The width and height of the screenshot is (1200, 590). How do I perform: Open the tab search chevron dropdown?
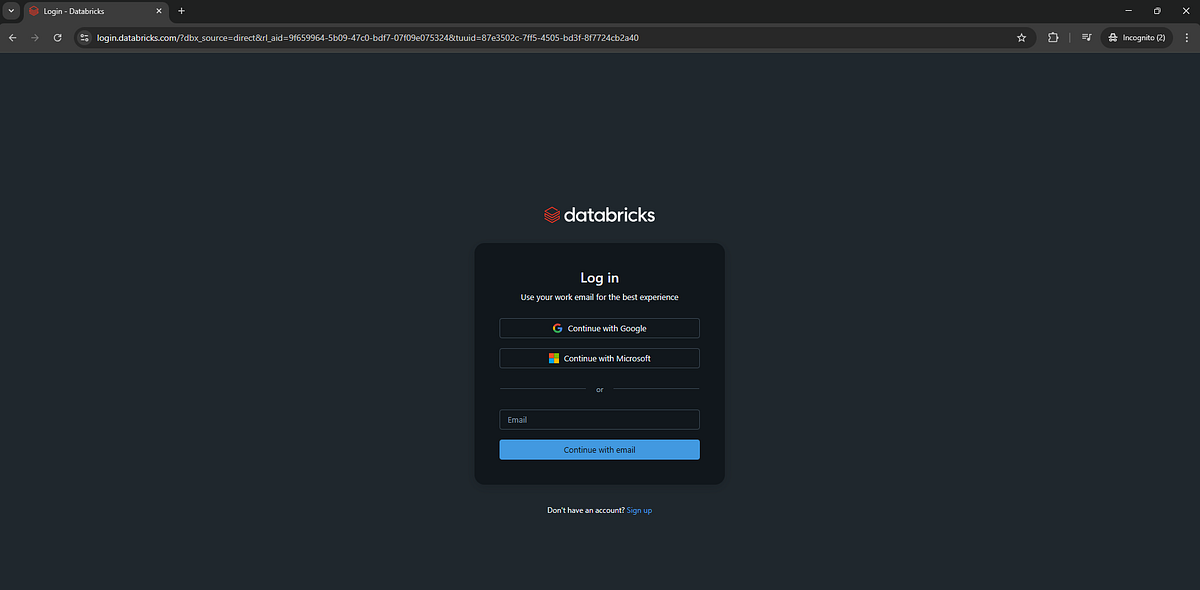coord(10,11)
